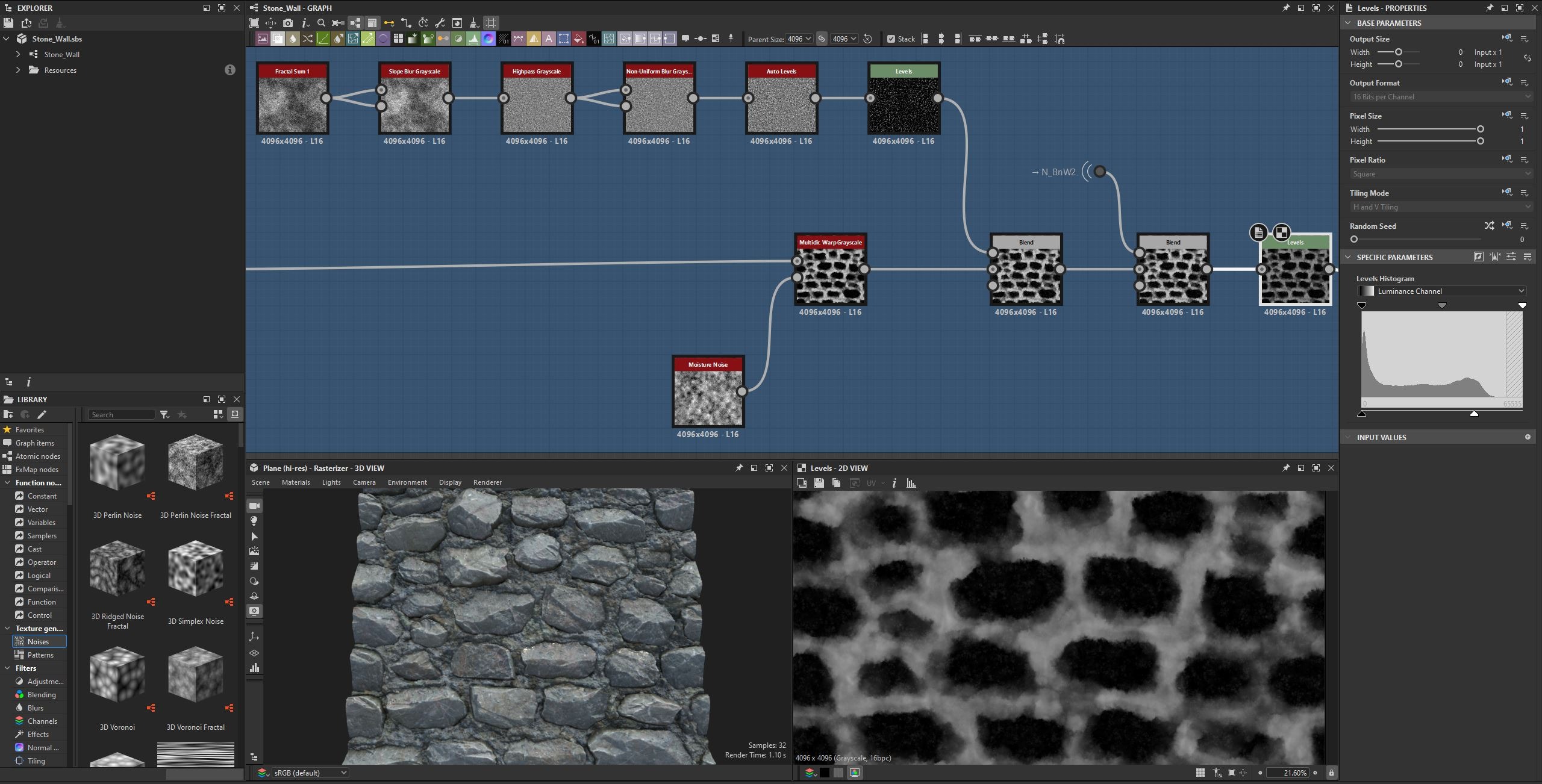
Task: Open the Luminance Channel dropdown
Action: pyautogui.click(x=1441, y=291)
